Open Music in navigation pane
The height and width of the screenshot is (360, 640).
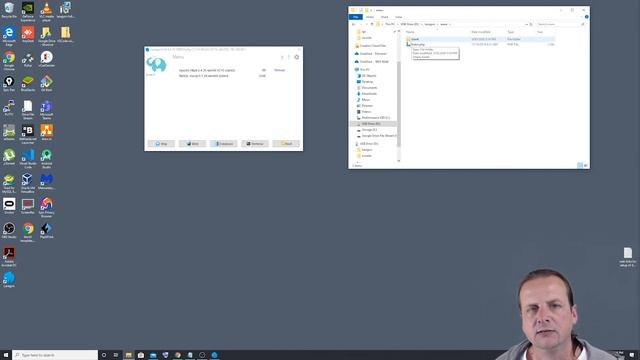pyautogui.click(x=365, y=100)
